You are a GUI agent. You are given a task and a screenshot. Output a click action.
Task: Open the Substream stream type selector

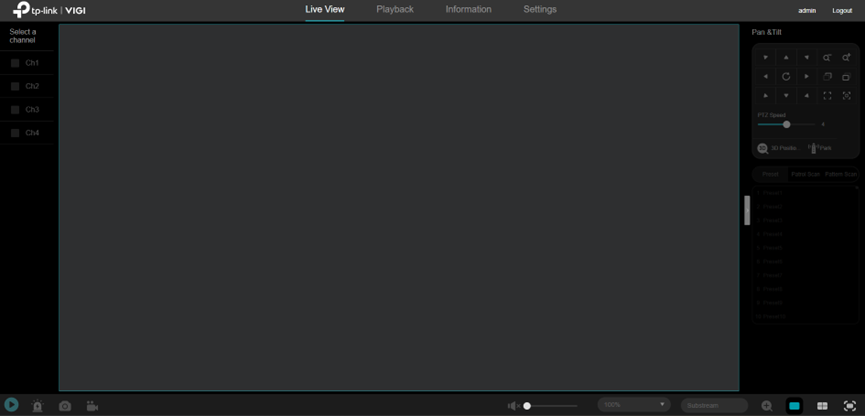click(x=714, y=406)
